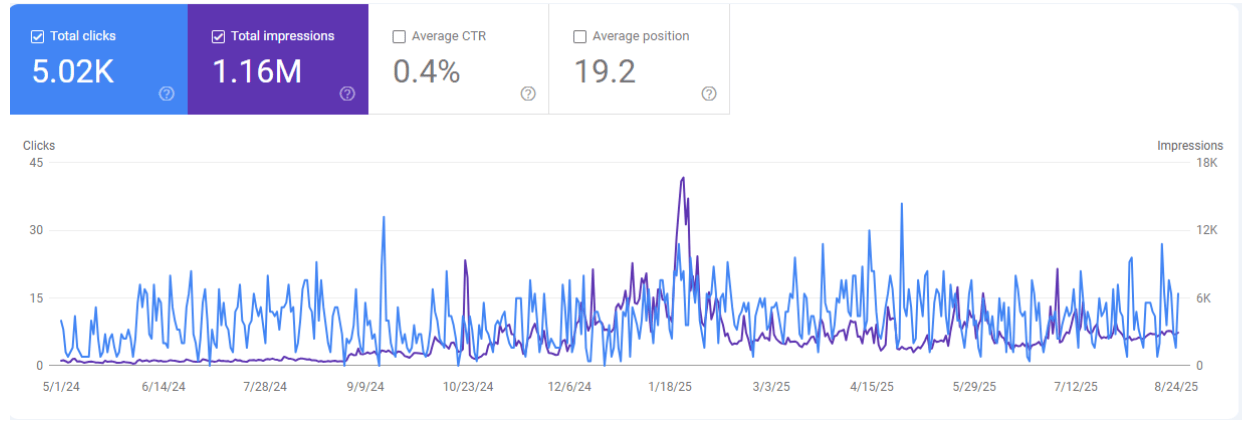Select the 1.16M total impressions value
The width and height of the screenshot is (1251, 434).
click(x=257, y=72)
